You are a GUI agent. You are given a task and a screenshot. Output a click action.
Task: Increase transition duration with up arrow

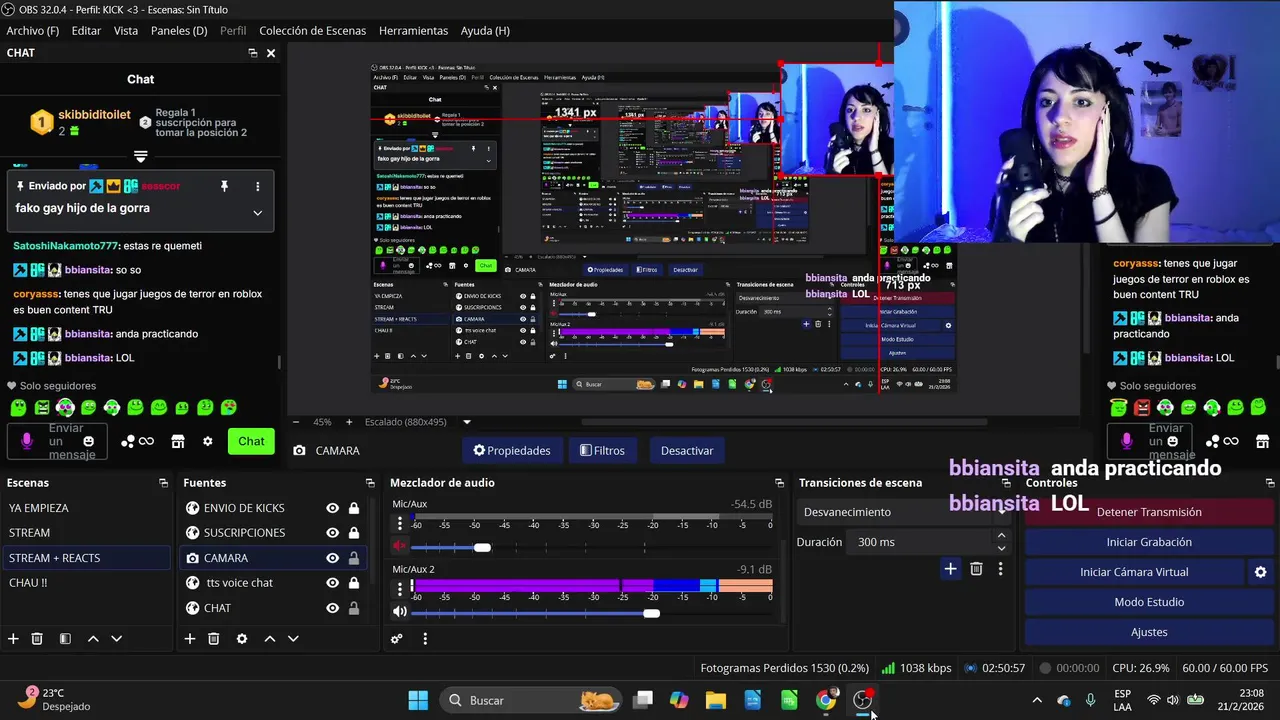click(1001, 536)
